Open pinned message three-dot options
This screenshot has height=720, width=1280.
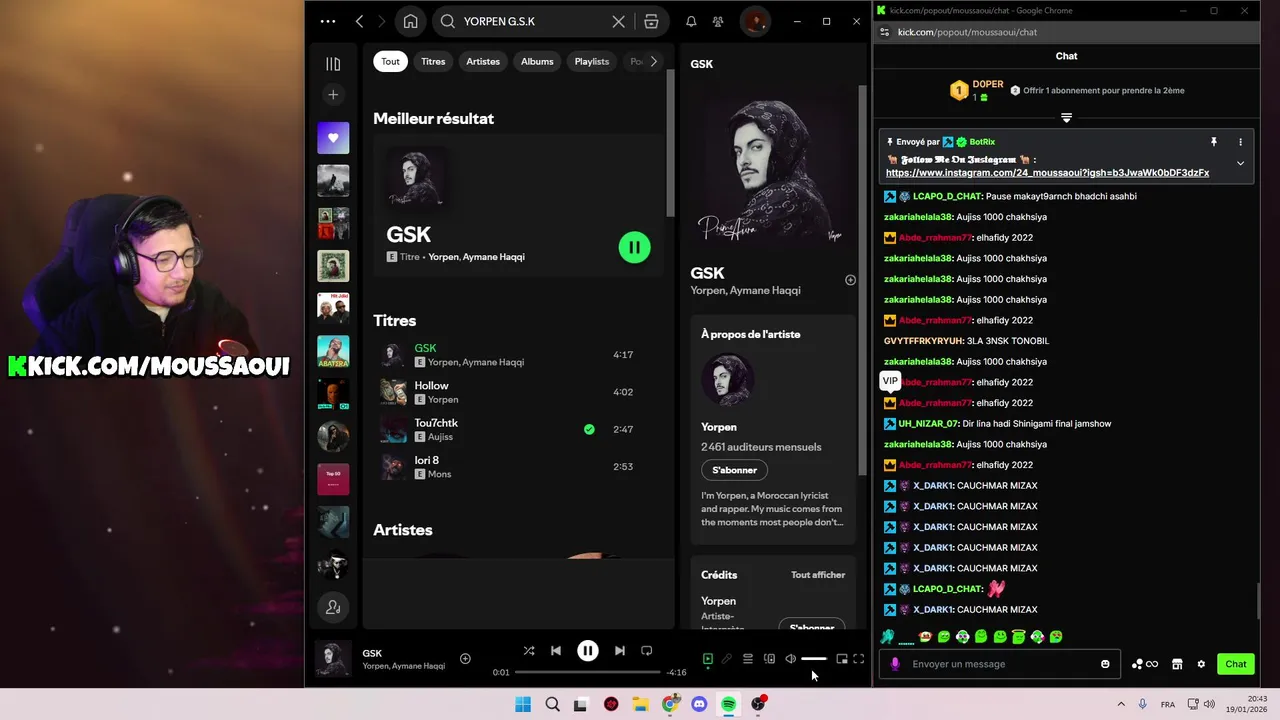pyautogui.click(x=1240, y=142)
